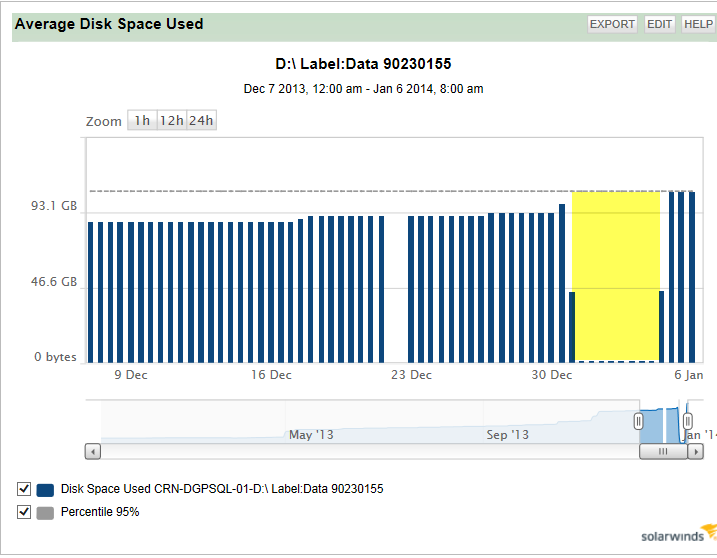Click the Percentile 95% legend label
The height and width of the screenshot is (558, 717).
[x=100, y=512]
